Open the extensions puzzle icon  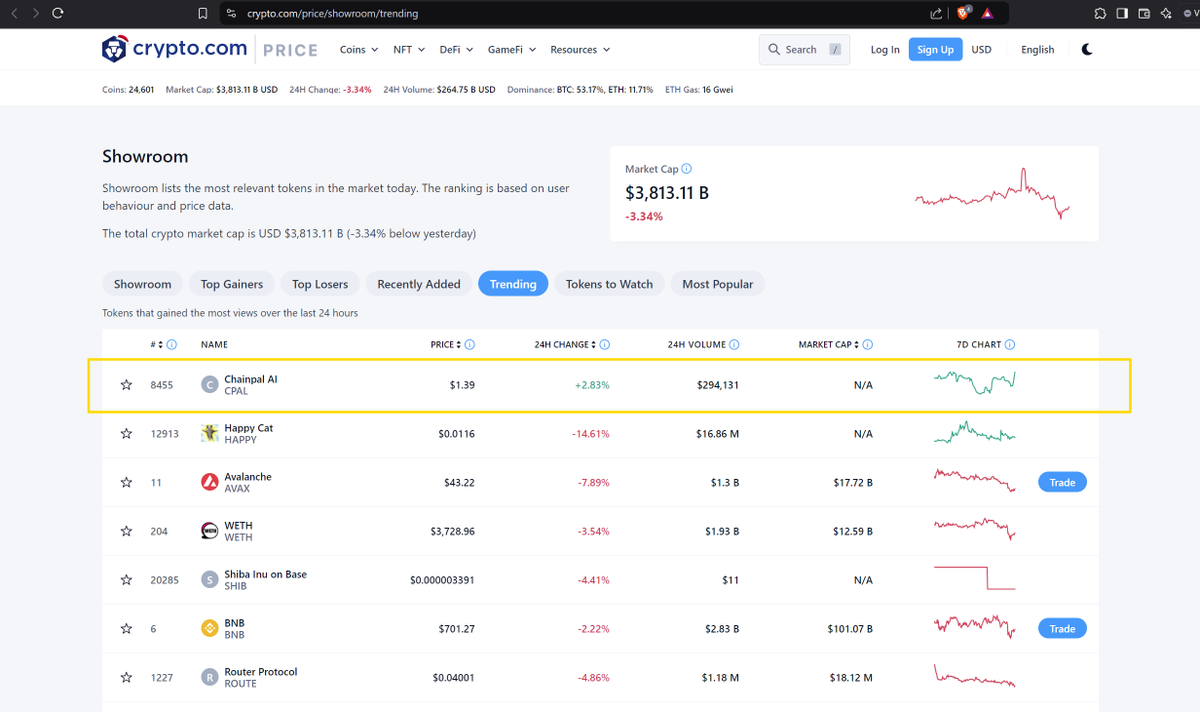click(x=1100, y=13)
